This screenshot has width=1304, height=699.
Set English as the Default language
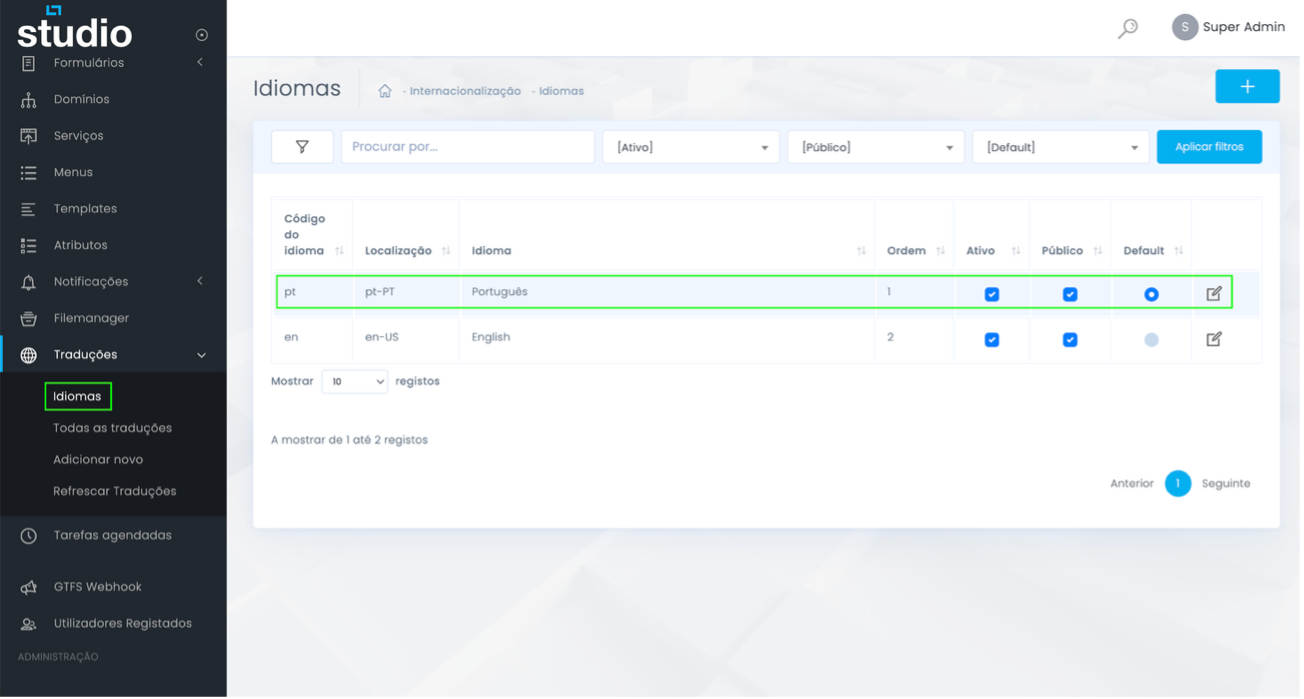1150,338
